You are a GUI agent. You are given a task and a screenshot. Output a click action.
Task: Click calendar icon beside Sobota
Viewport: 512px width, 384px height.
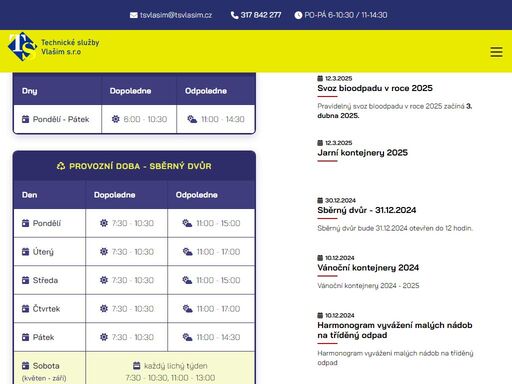pos(25,366)
